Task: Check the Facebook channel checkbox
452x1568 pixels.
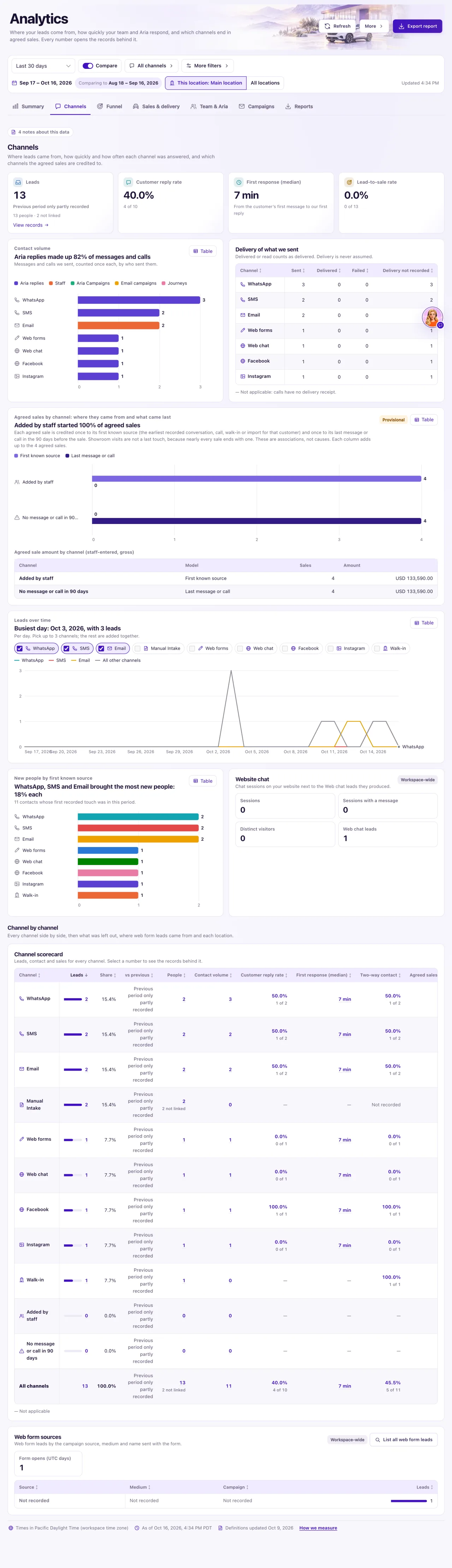Action: [285, 648]
